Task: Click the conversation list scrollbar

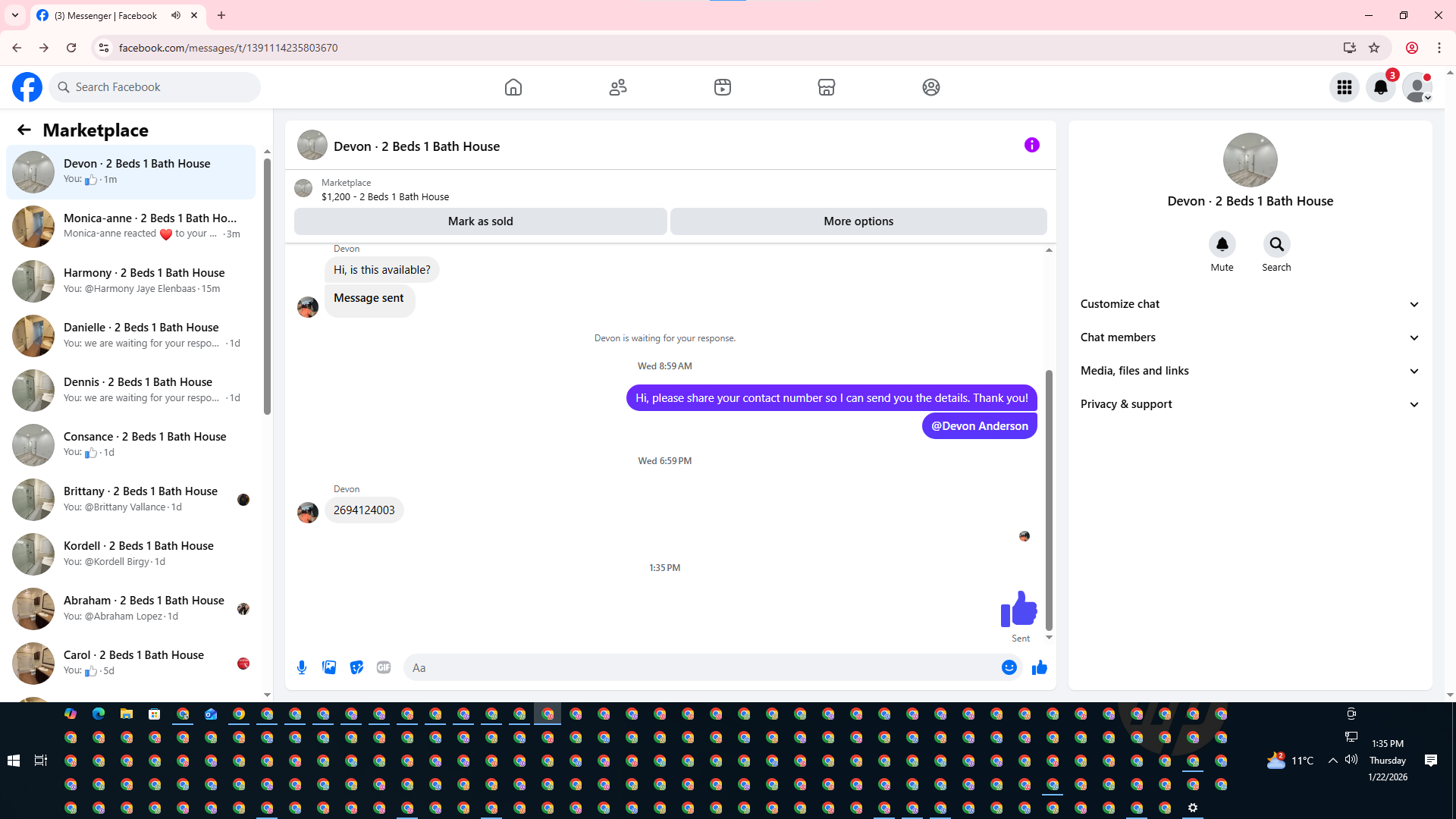Action: [x=267, y=286]
